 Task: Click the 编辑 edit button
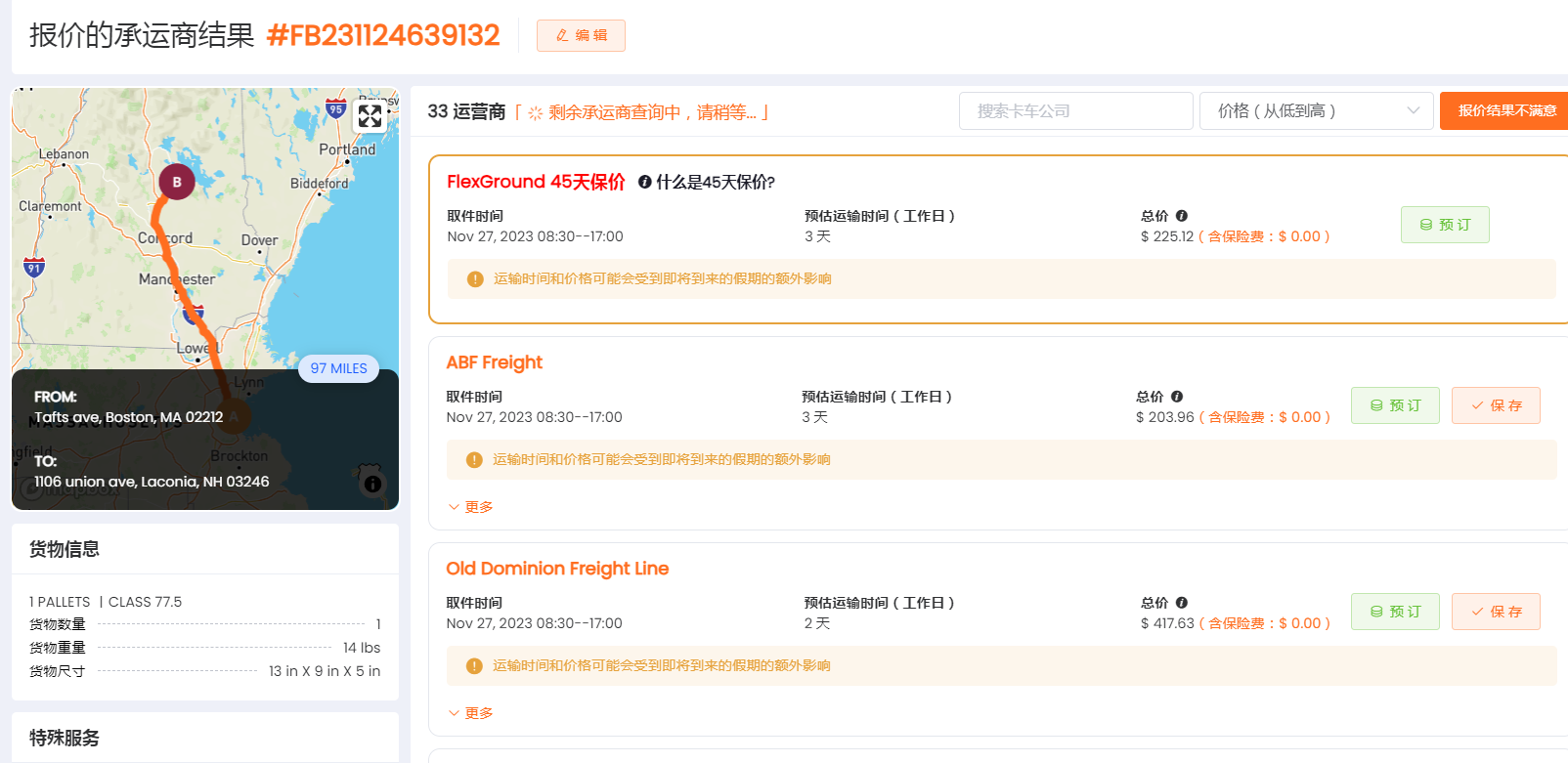pos(581,35)
